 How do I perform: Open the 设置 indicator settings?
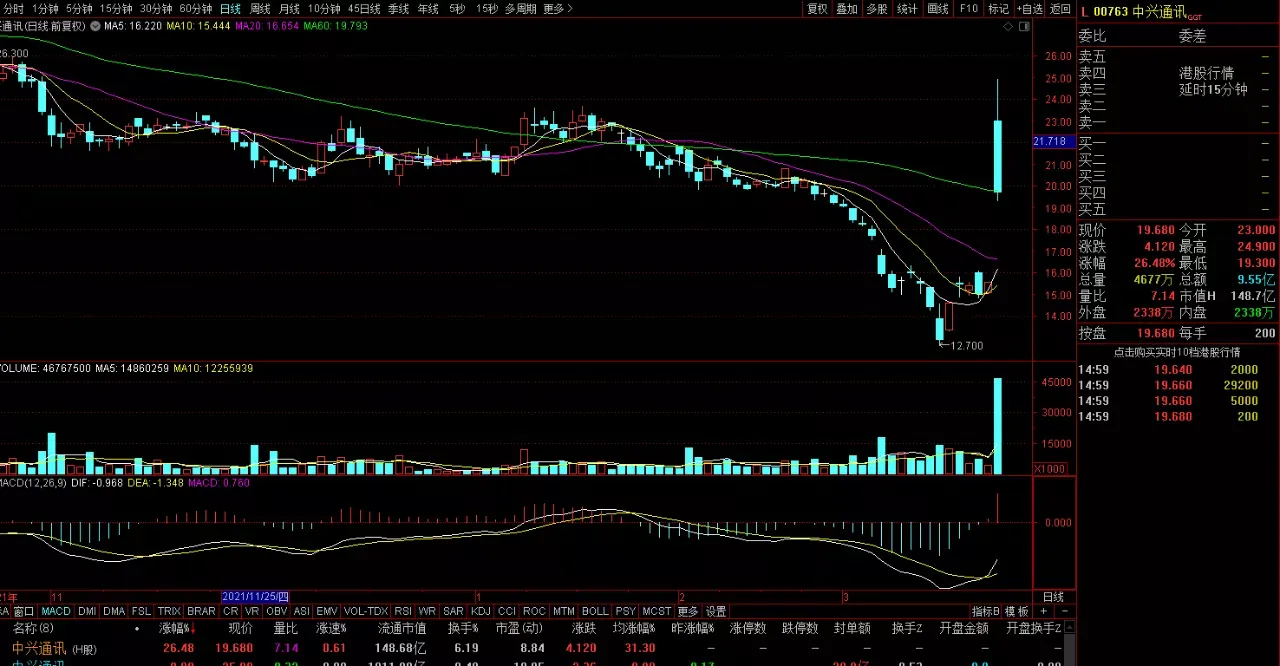716,611
